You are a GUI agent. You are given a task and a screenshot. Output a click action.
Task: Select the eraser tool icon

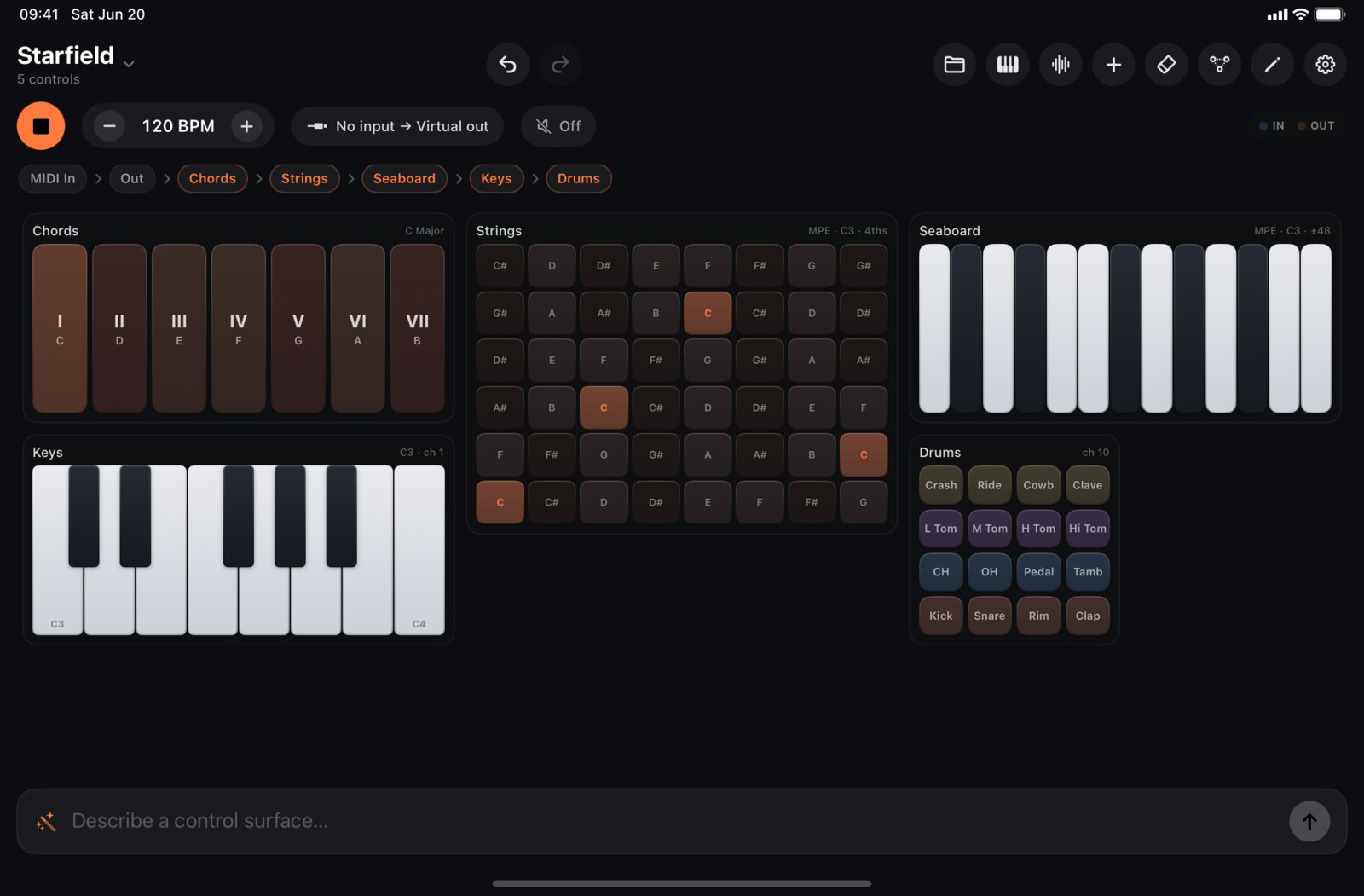pos(1166,64)
